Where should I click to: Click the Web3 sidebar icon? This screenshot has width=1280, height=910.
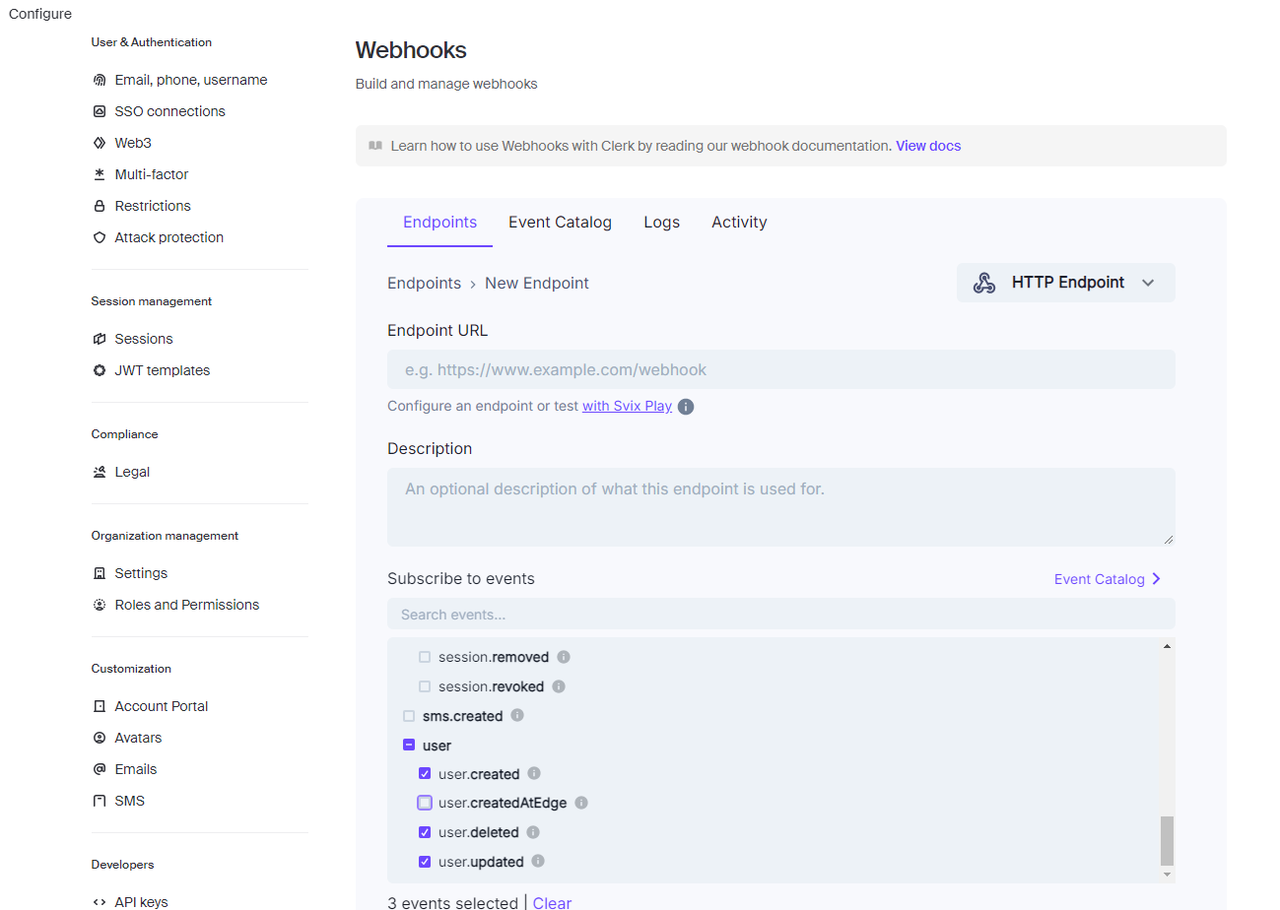coord(99,143)
